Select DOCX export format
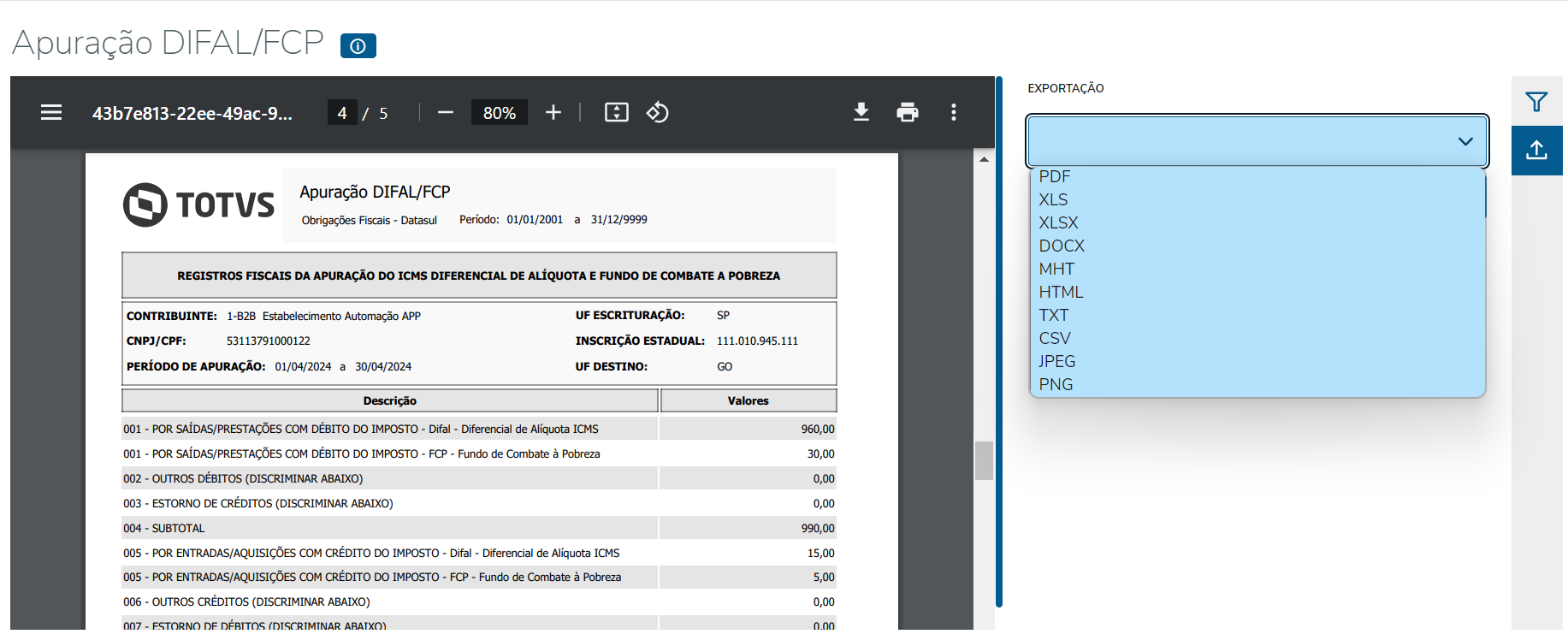The height and width of the screenshot is (640, 1568). (x=1257, y=246)
